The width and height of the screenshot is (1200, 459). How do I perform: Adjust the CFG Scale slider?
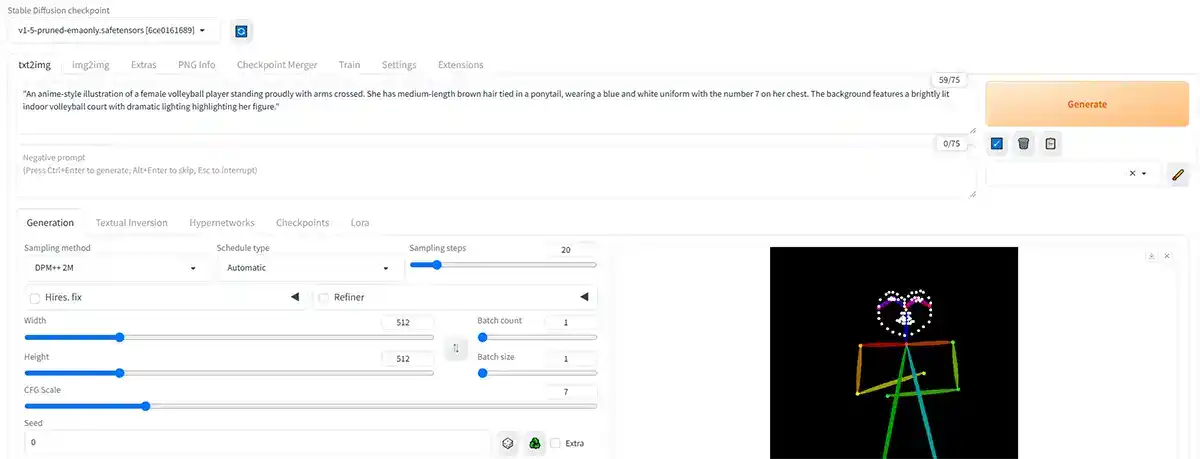click(310, 406)
